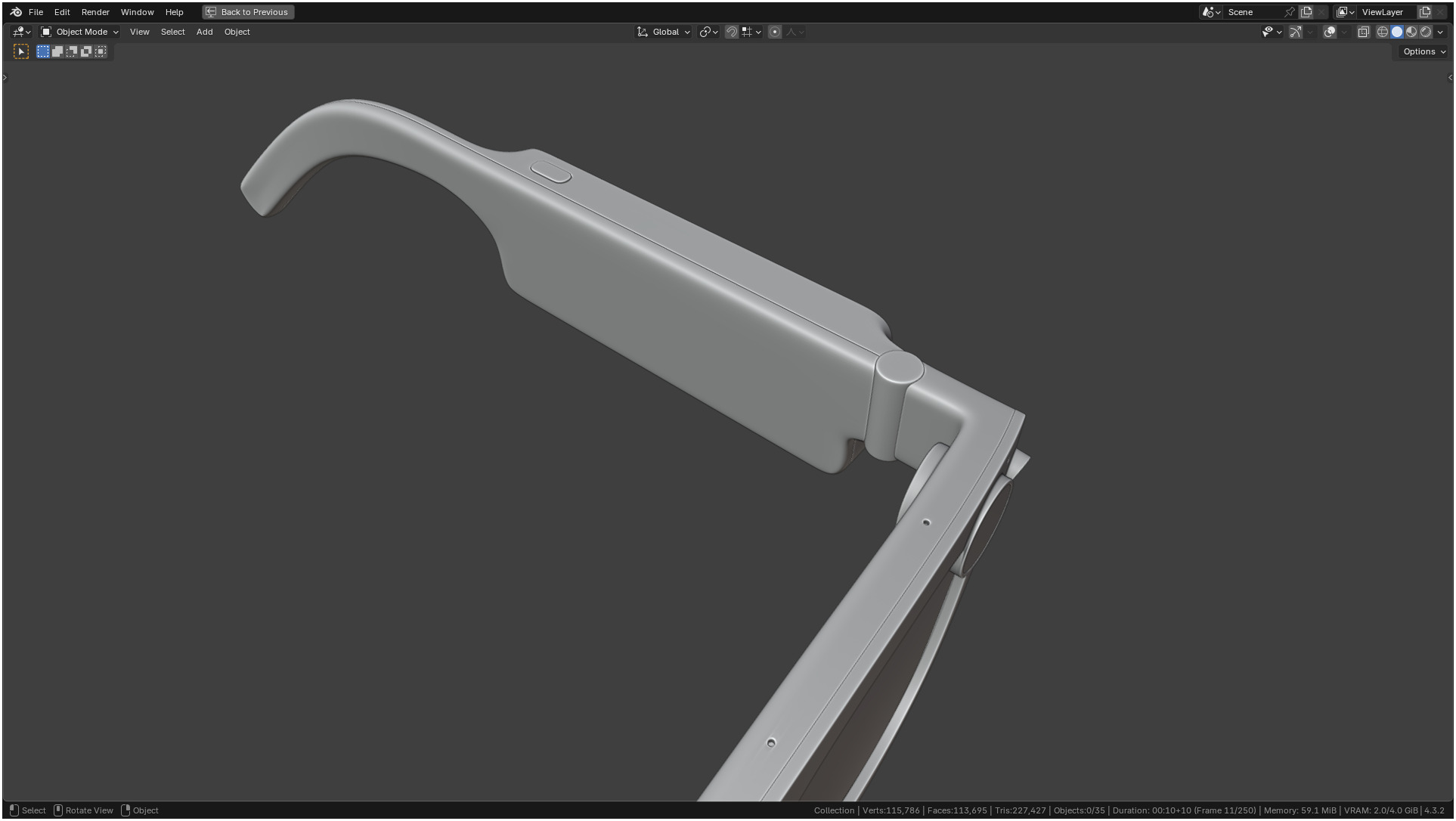Viewport: 1456px width, 821px height.
Task: Expand the right sidebar region arrow
Action: (x=1450, y=77)
